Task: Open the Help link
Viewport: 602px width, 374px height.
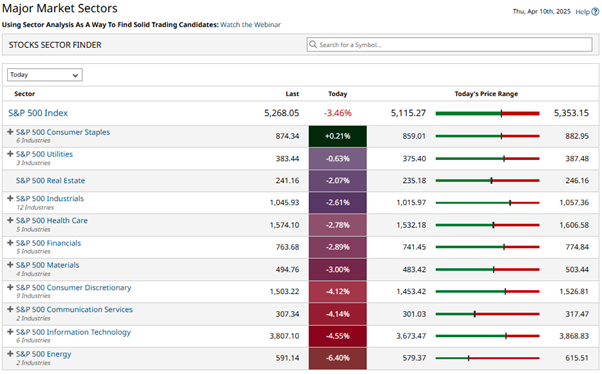Action: coord(582,12)
